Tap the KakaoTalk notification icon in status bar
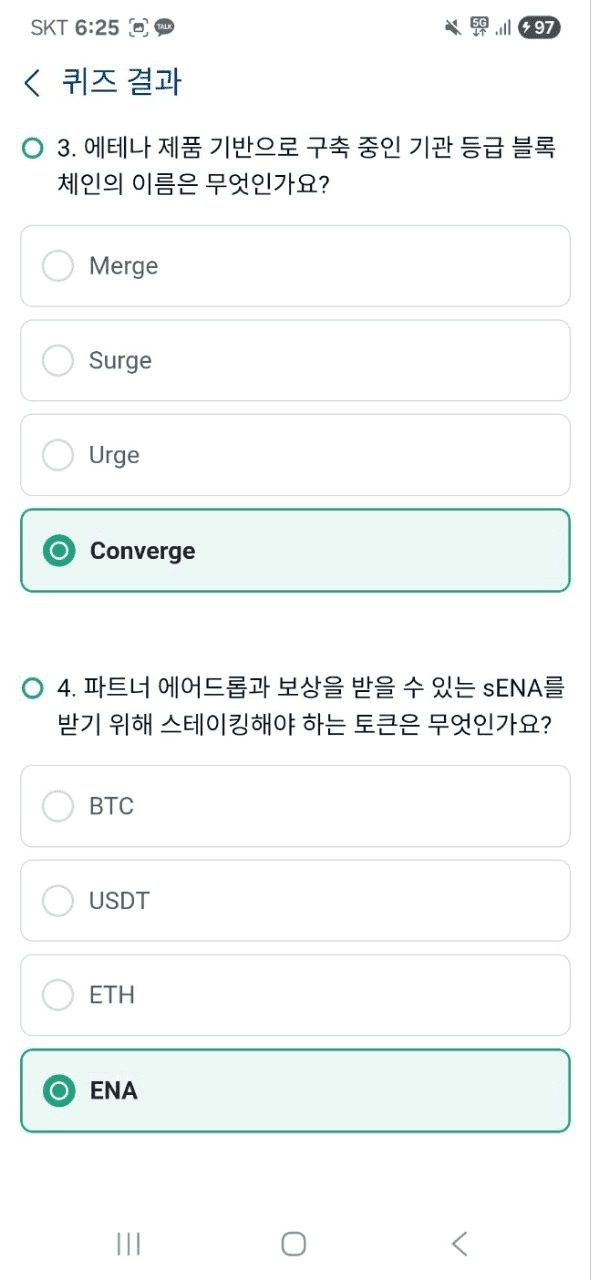 click(x=165, y=28)
